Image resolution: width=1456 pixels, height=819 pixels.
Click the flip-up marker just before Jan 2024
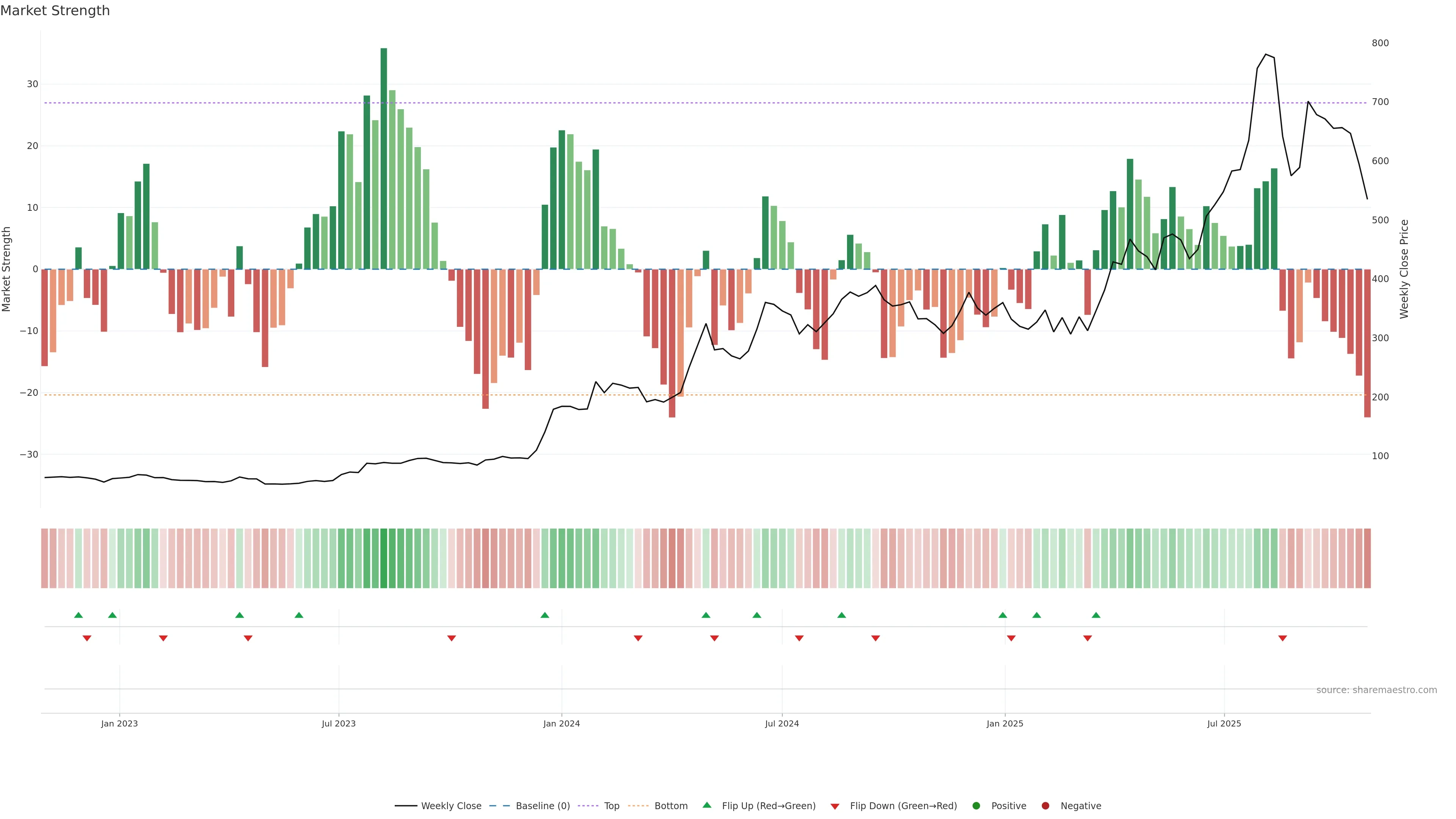[x=545, y=615]
